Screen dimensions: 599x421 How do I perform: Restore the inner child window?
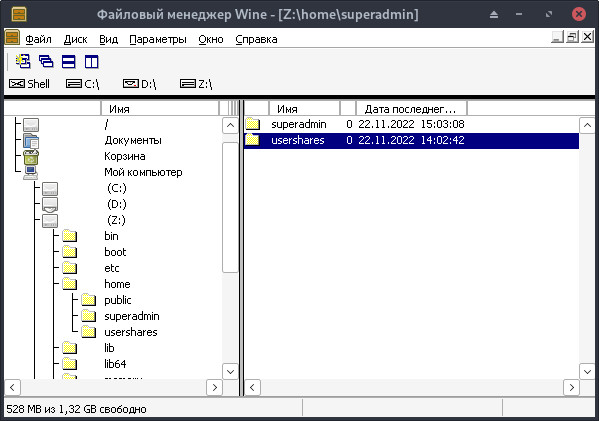click(x=573, y=37)
